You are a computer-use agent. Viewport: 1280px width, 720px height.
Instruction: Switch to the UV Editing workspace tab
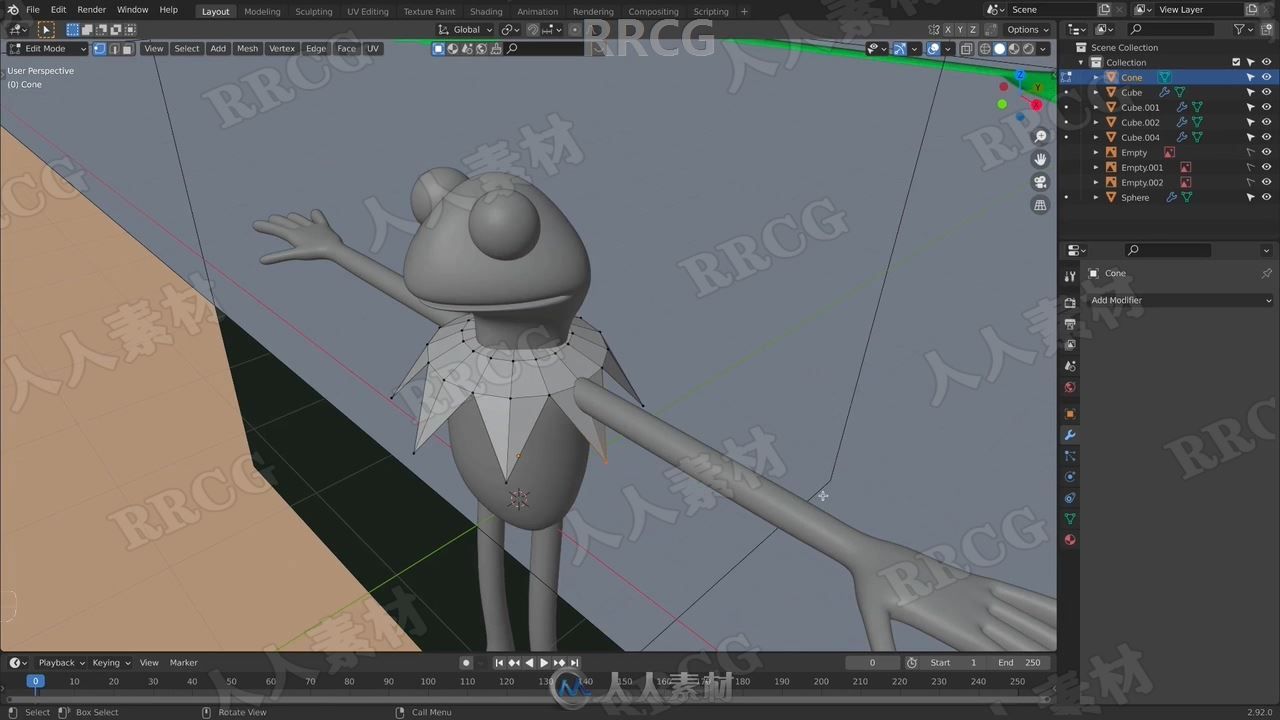tap(367, 12)
